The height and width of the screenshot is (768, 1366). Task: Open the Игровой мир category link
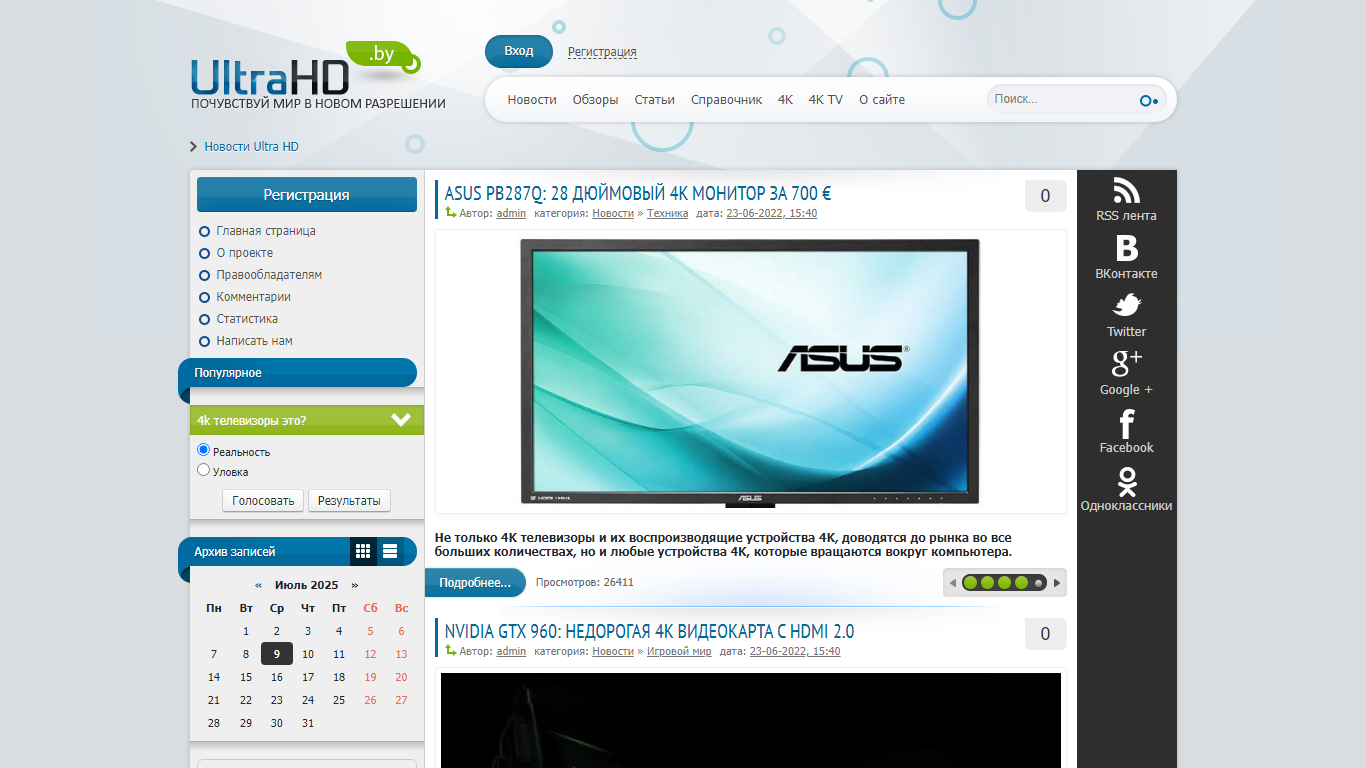click(679, 651)
